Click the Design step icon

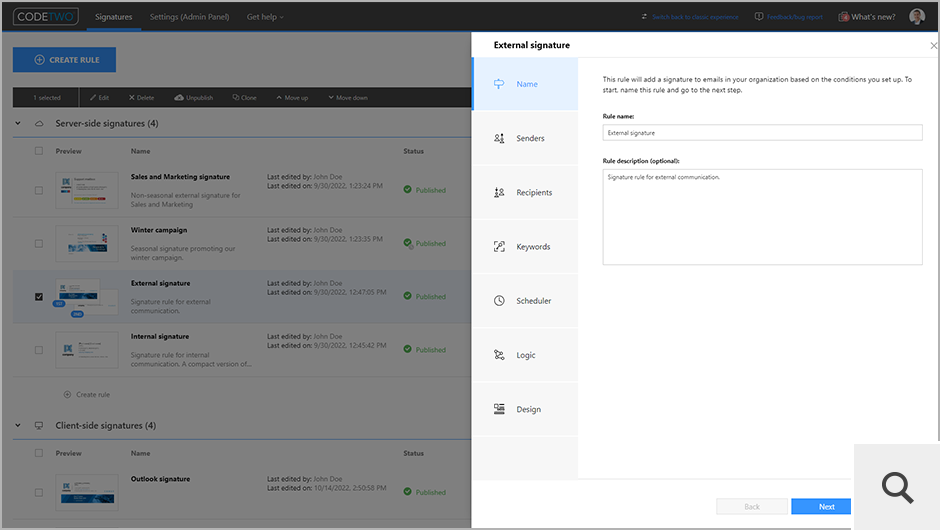(499, 409)
